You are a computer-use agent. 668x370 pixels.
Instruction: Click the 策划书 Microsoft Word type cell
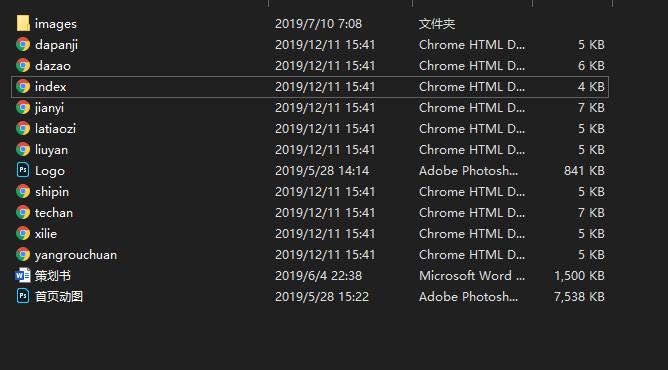coord(472,275)
